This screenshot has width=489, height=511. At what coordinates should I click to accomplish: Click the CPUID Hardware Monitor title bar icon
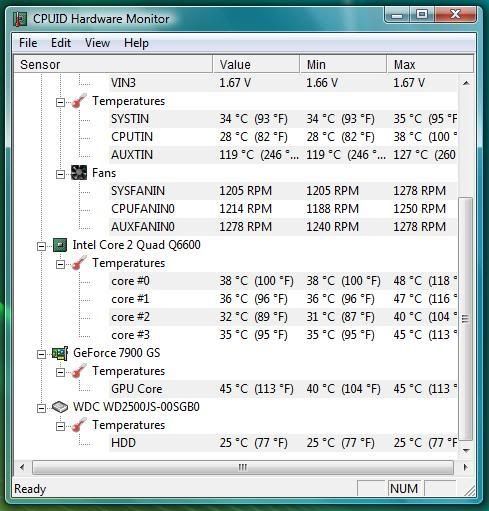pyautogui.click(x=20, y=19)
